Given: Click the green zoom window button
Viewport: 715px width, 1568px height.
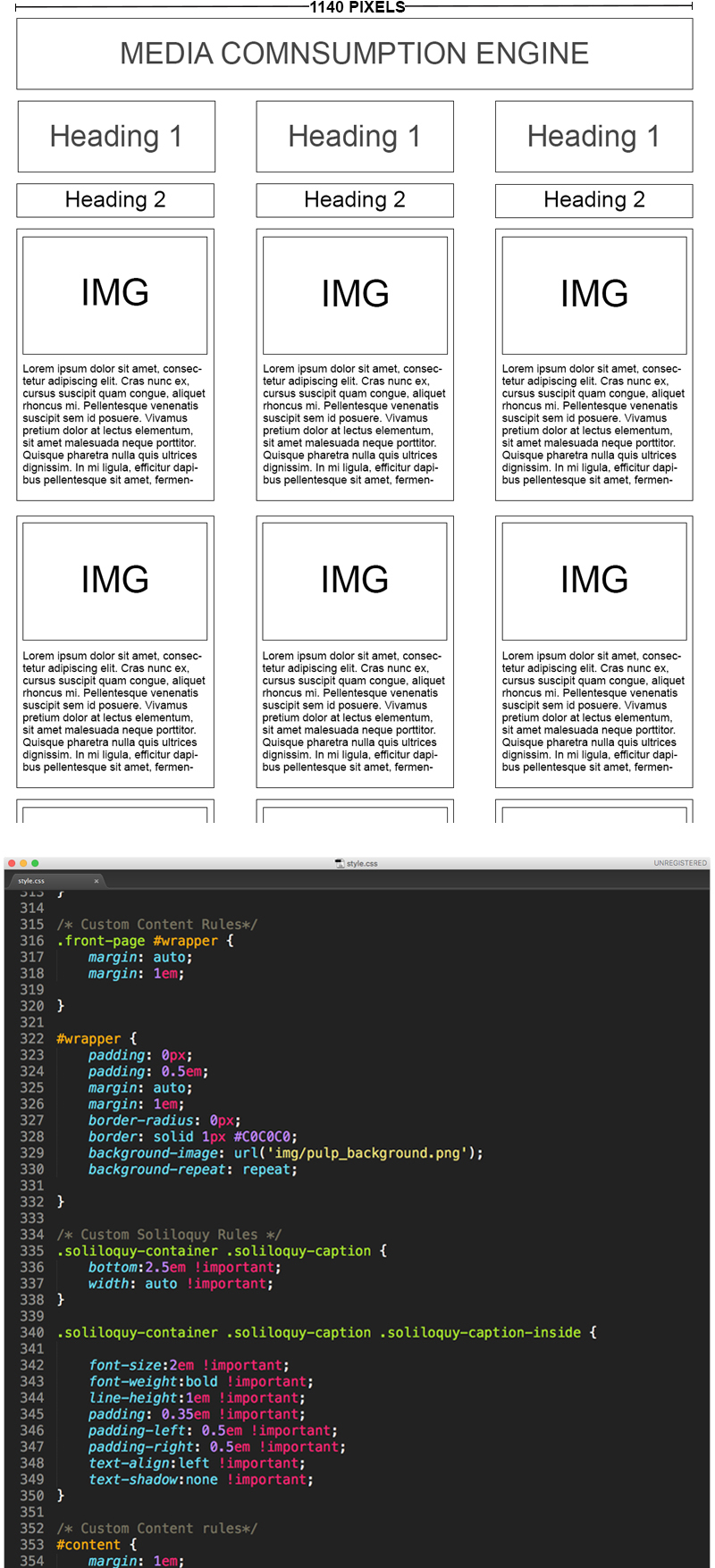Looking at the screenshot, I should (x=35, y=863).
